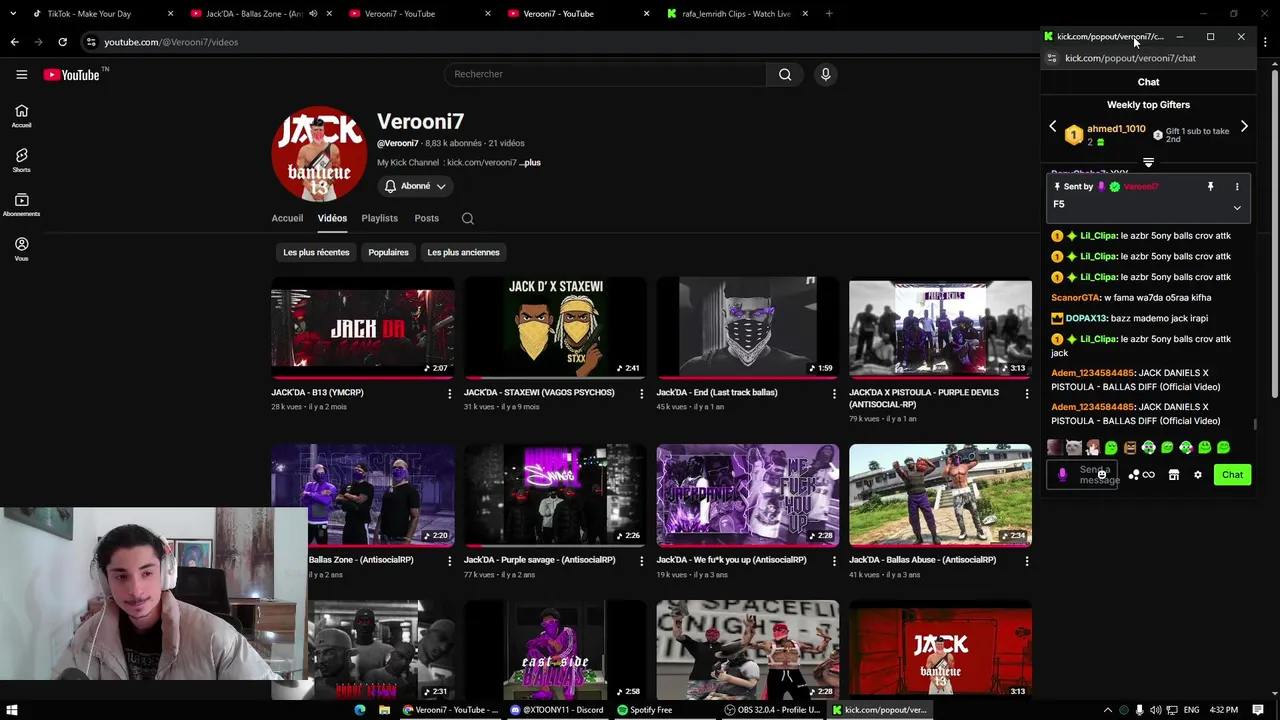
Task: Open the Vous sidebar section
Action: (21, 249)
